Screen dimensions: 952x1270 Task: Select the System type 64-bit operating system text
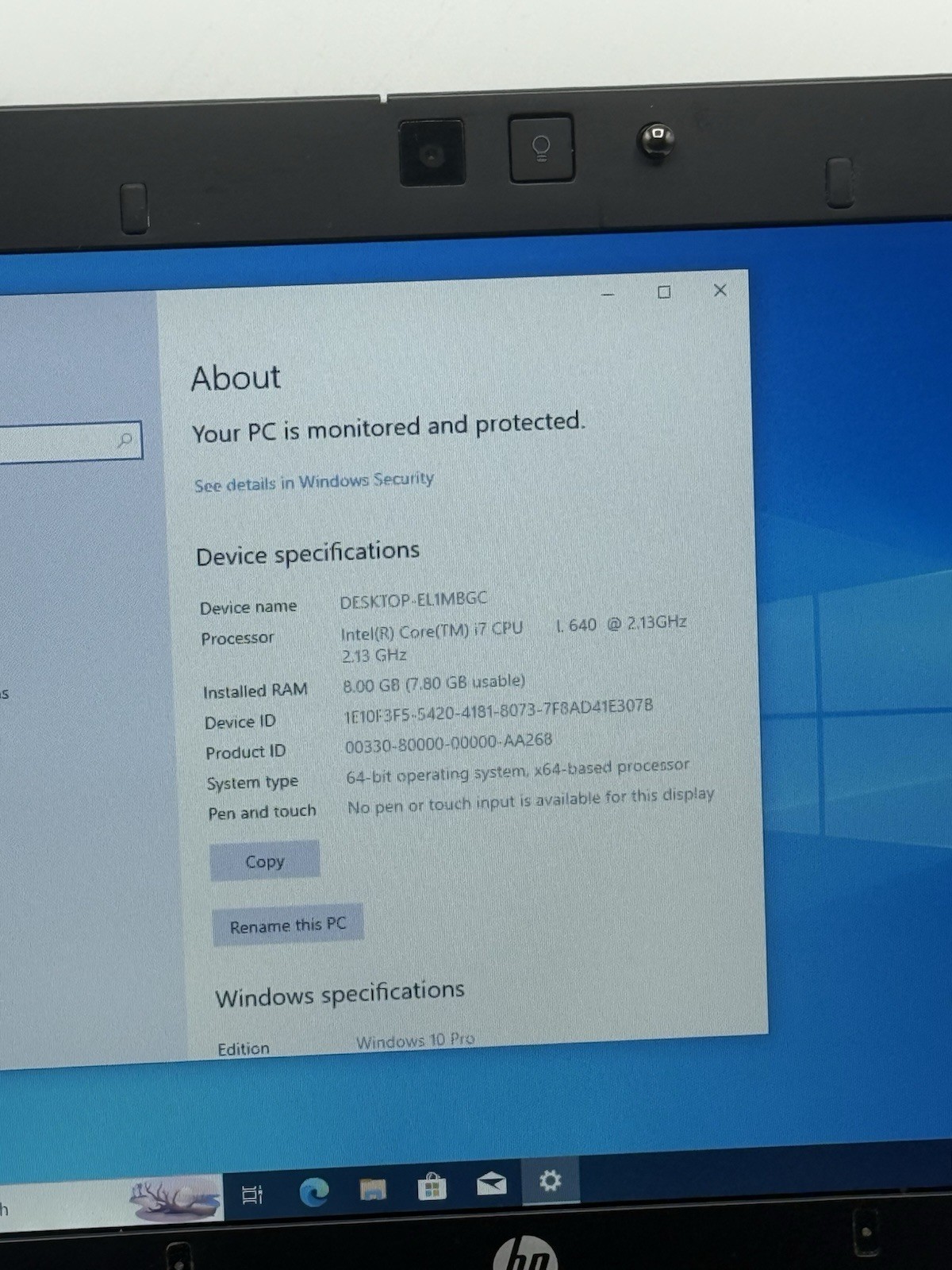[x=517, y=771]
